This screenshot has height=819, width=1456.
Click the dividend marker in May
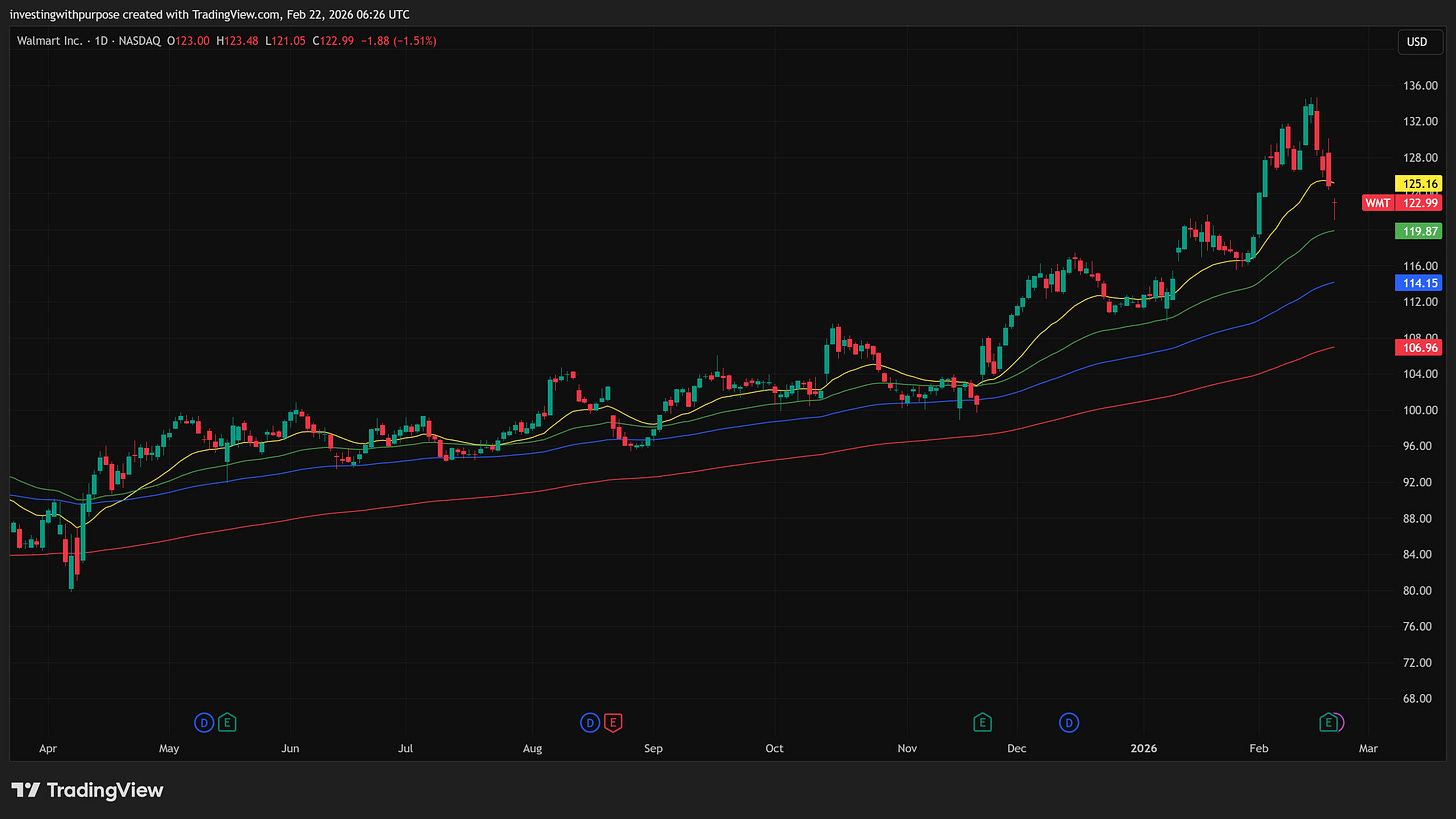click(204, 721)
